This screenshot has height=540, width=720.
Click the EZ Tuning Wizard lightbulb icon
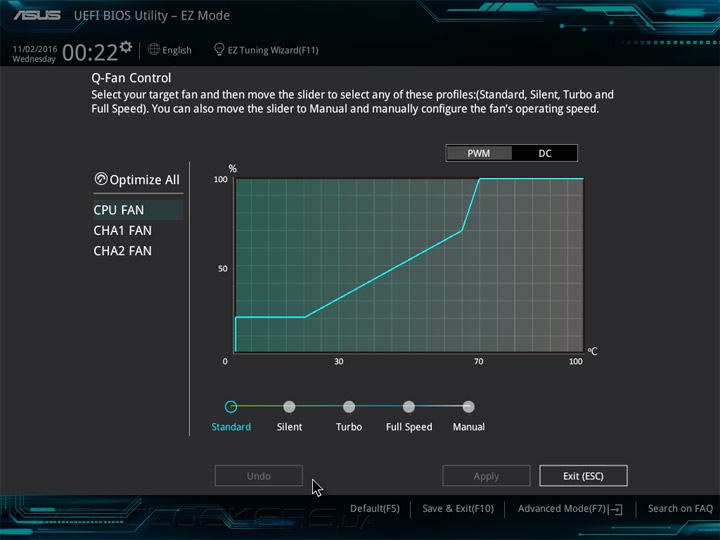pos(219,50)
